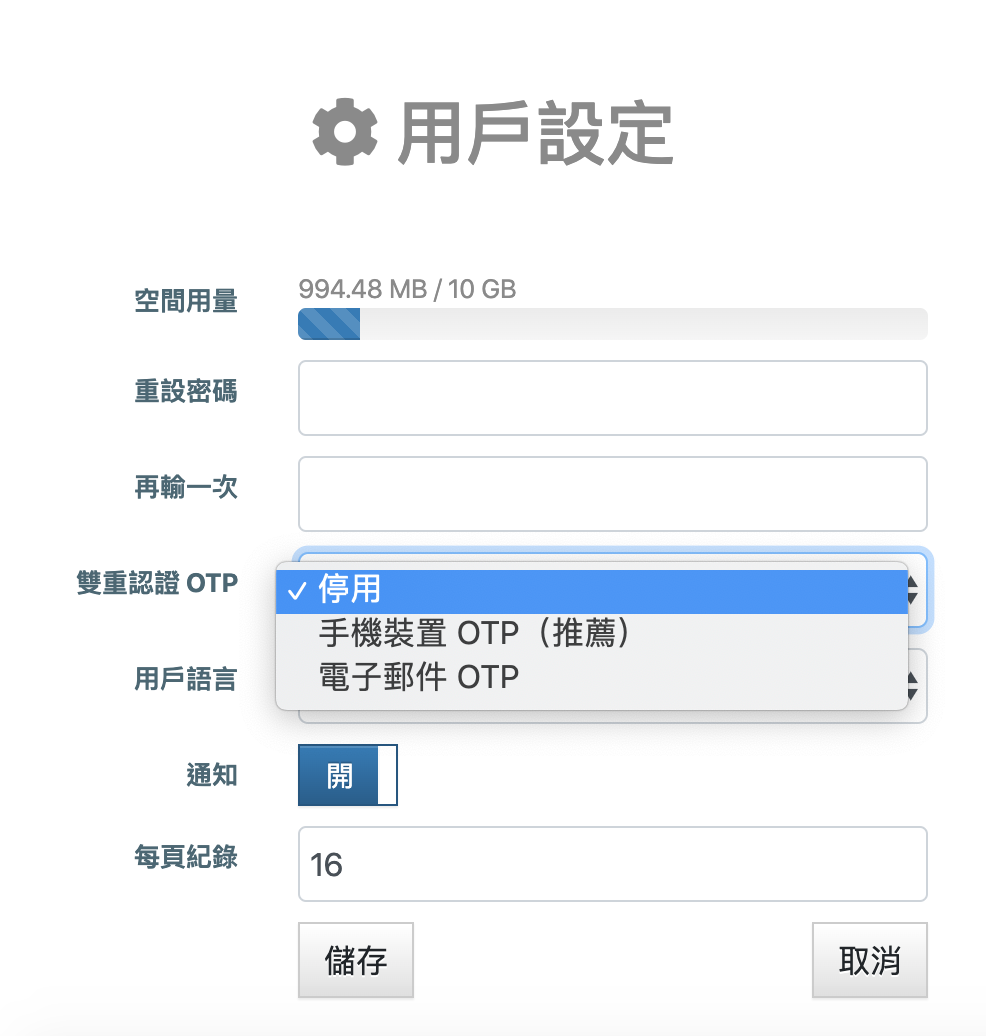Click the 用戶語言 field label

pyautogui.click(x=186, y=679)
